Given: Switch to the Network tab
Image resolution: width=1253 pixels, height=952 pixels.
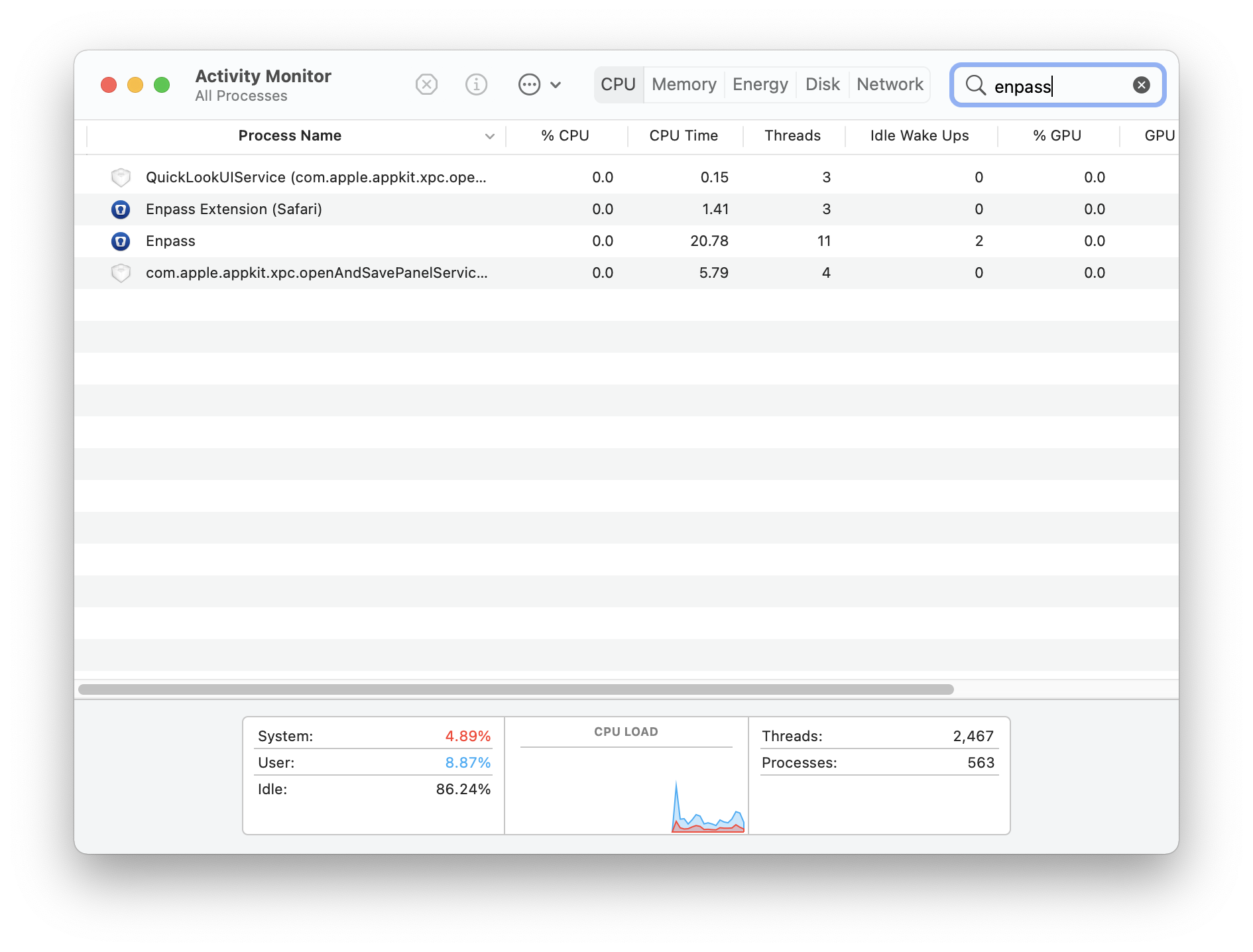Looking at the screenshot, I should pyautogui.click(x=890, y=85).
